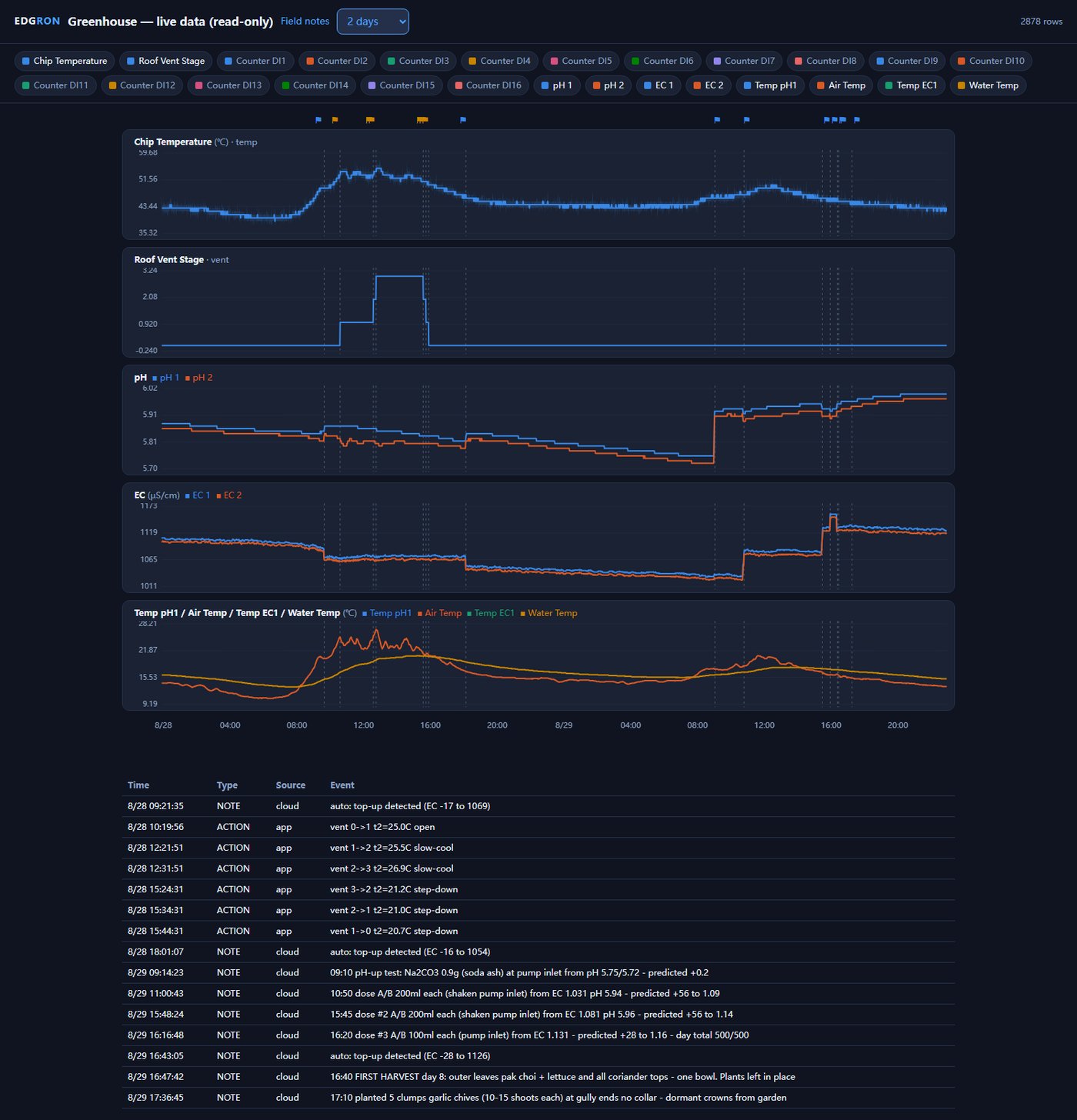Hide the pH 2 series using its top chip

(x=609, y=85)
